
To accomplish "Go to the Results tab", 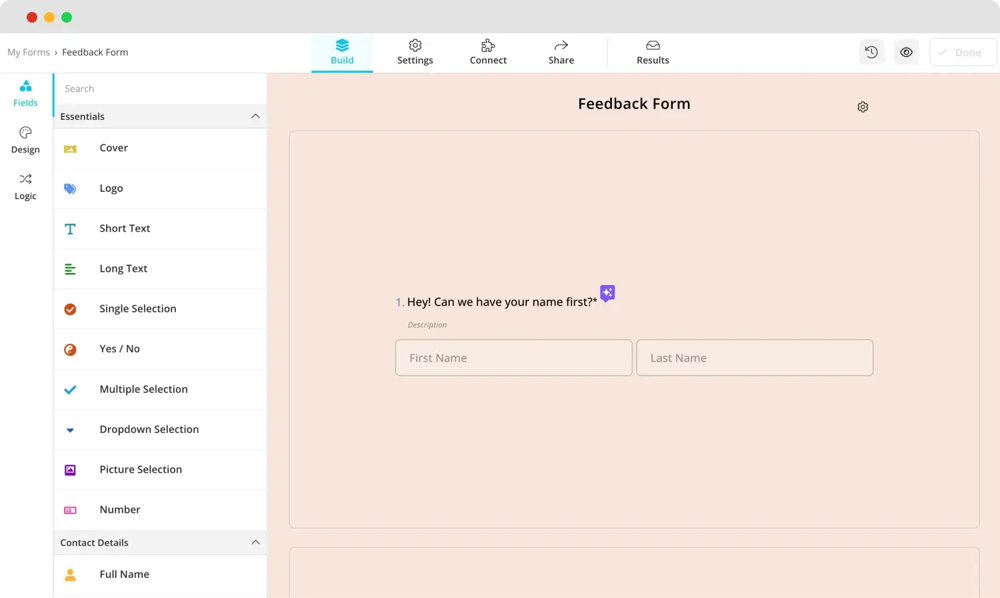I will pyautogui.click(x=652, y=52).
